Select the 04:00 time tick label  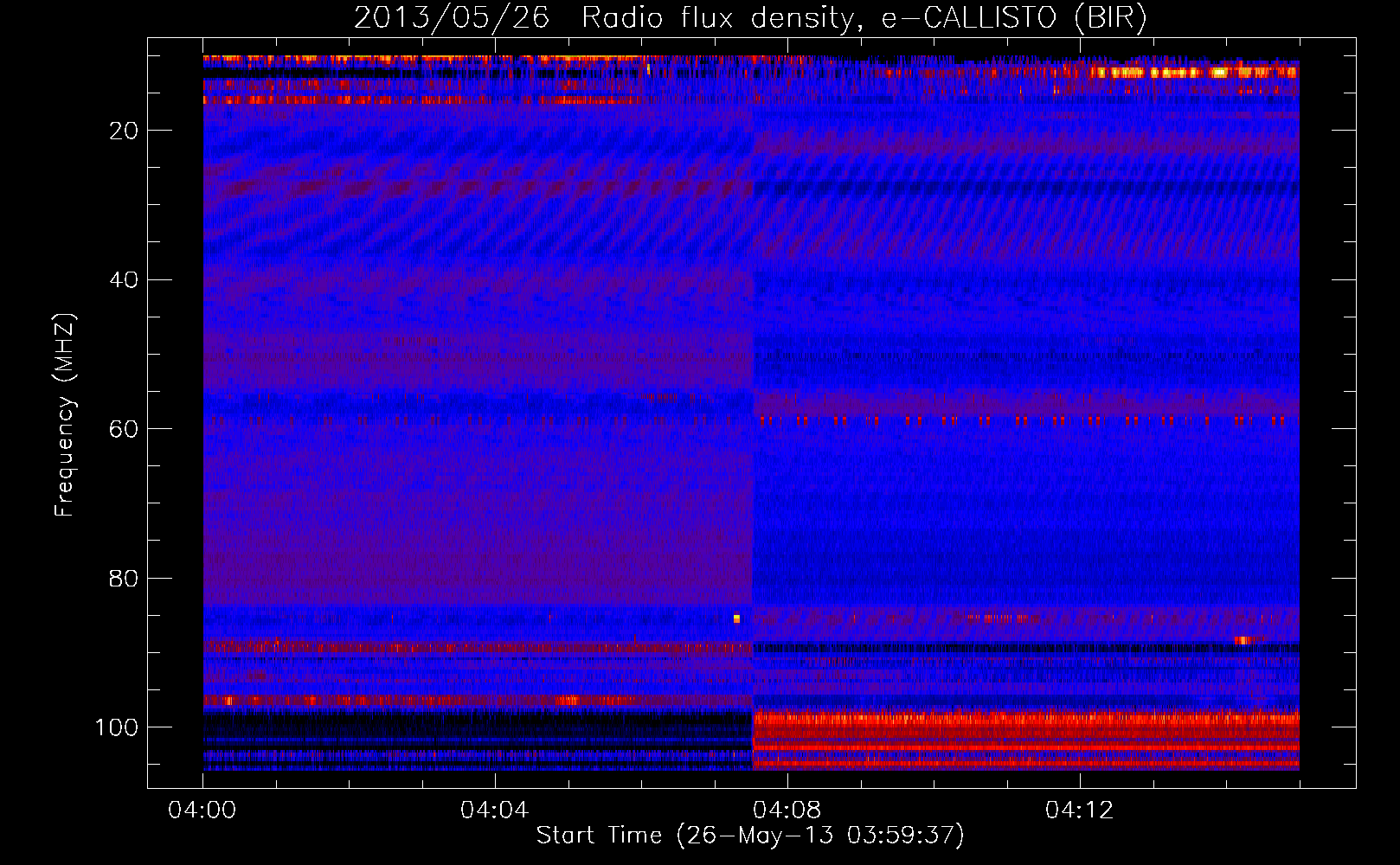pos(202,811)
